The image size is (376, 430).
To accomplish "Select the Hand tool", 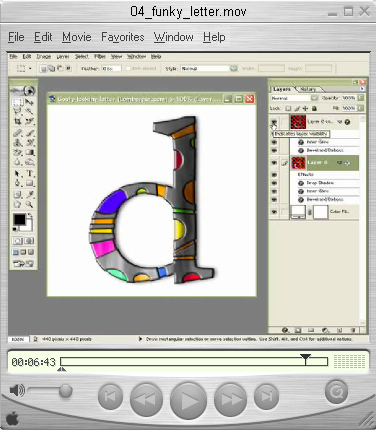I will pos(18,204).
